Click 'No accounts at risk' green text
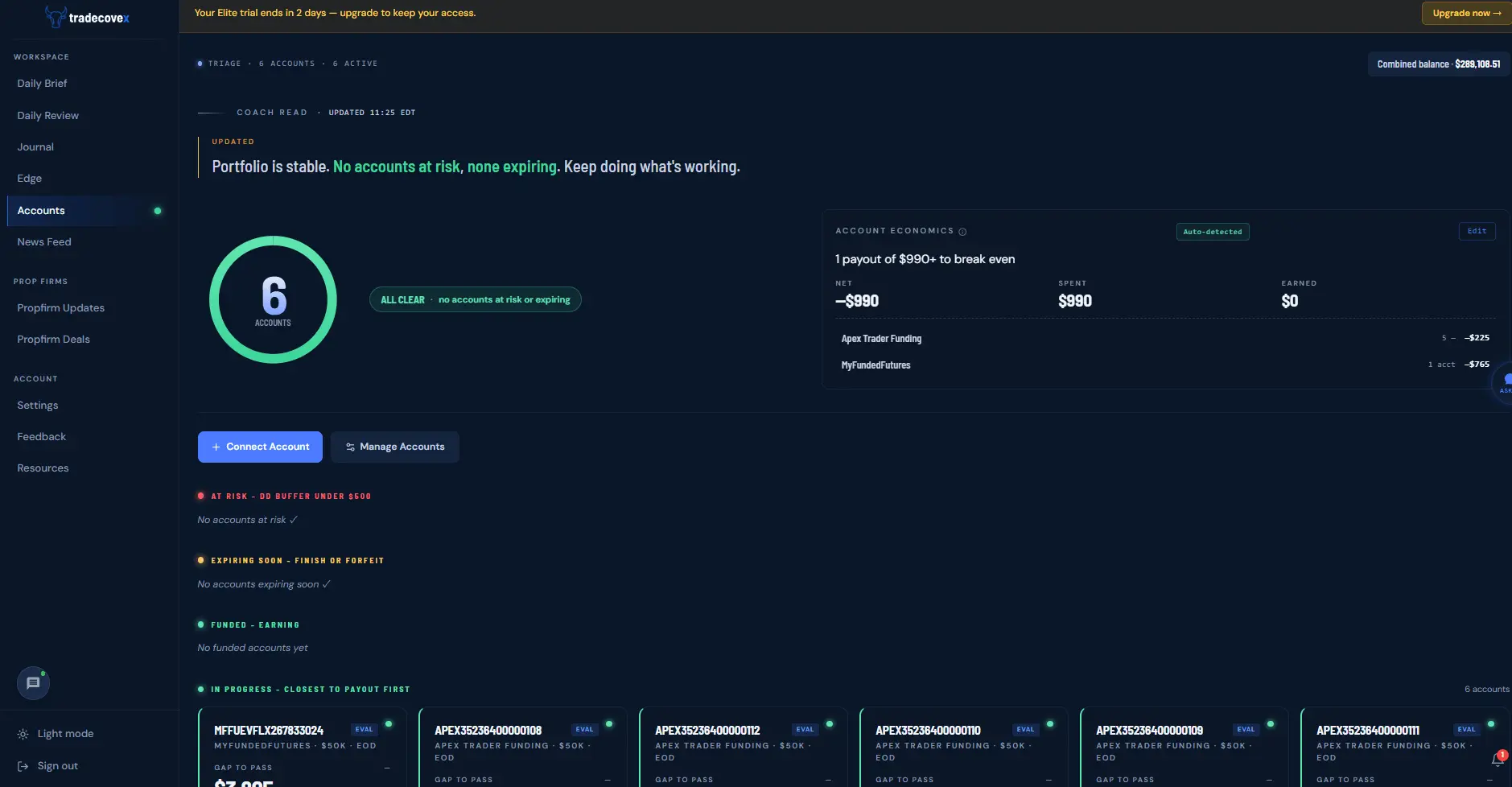This screenshot has width=1512, height=787. click(x=397, y=167)
